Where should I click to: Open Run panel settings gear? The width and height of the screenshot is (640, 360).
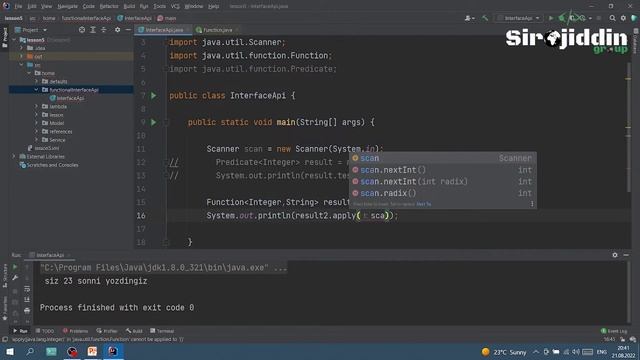[x=615, y=255]
